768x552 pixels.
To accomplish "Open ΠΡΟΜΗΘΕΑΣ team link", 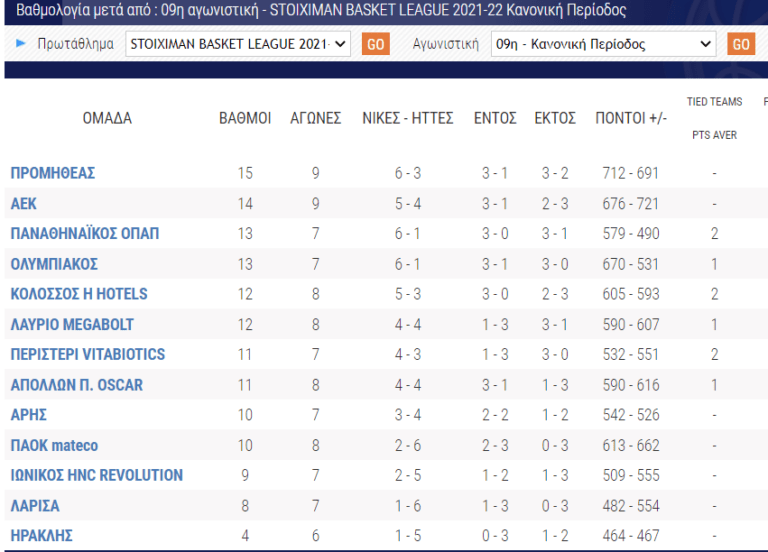I will tap(52, 173).
